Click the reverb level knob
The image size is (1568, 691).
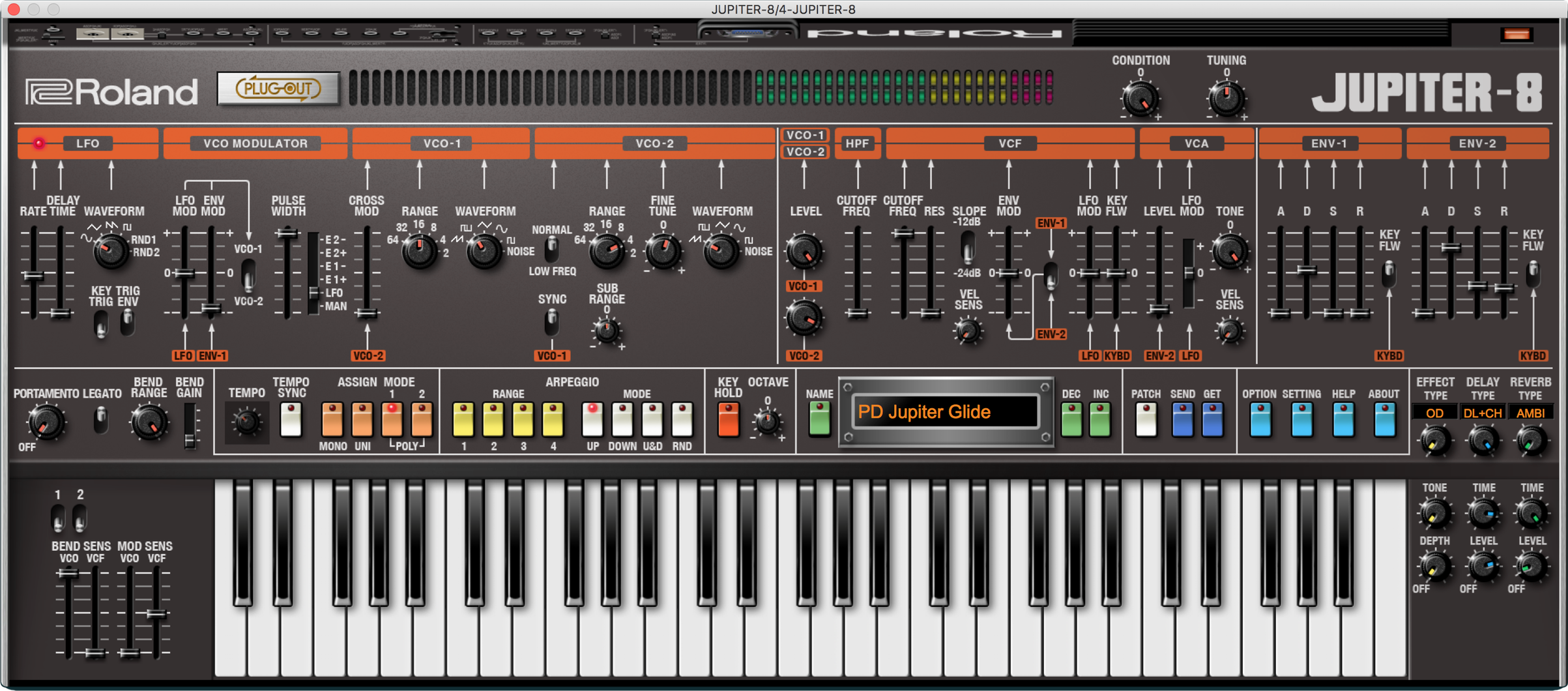pyautogui.click(x=1531, y=566)
